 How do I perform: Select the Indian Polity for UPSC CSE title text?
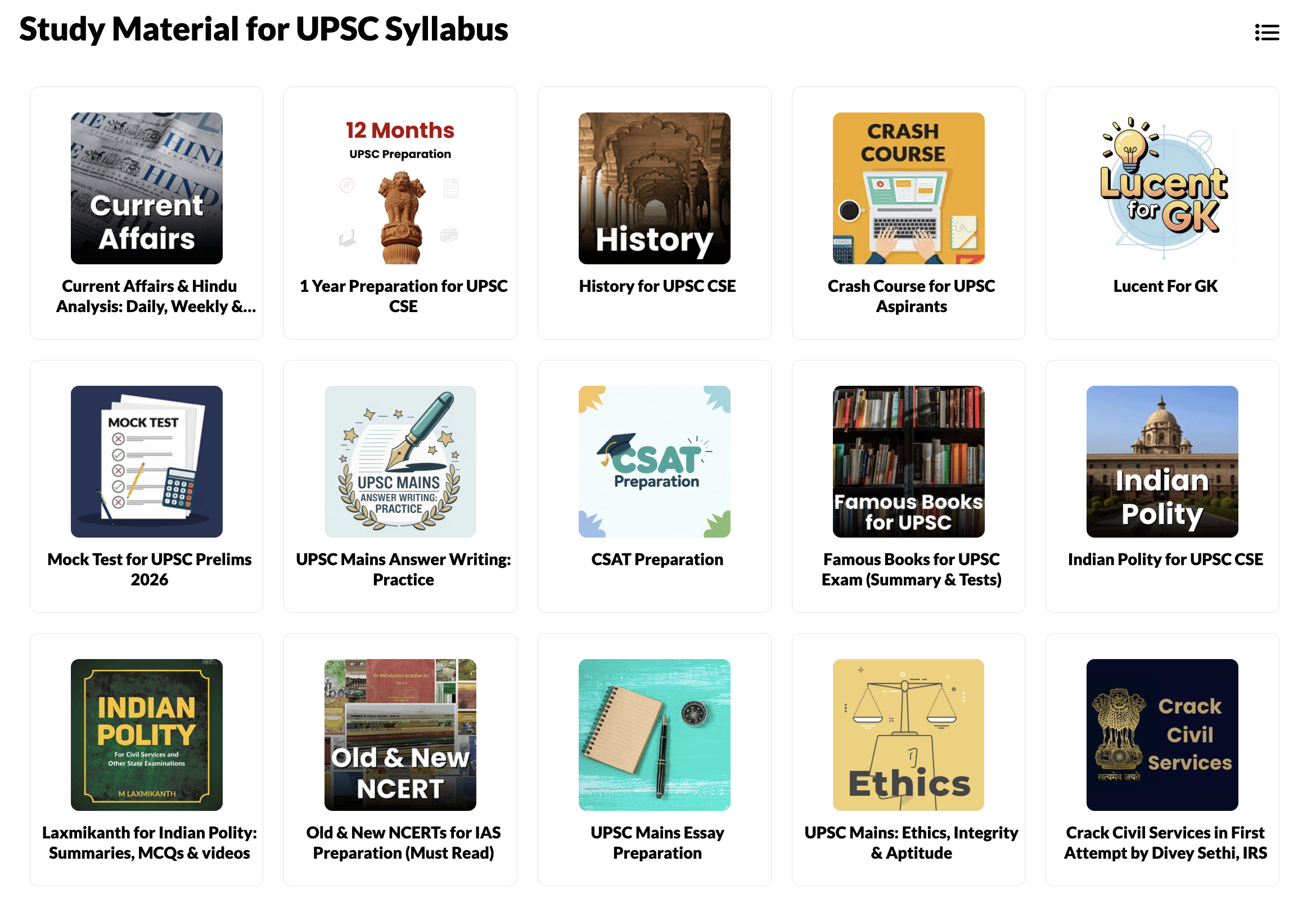coord(1164,560)
